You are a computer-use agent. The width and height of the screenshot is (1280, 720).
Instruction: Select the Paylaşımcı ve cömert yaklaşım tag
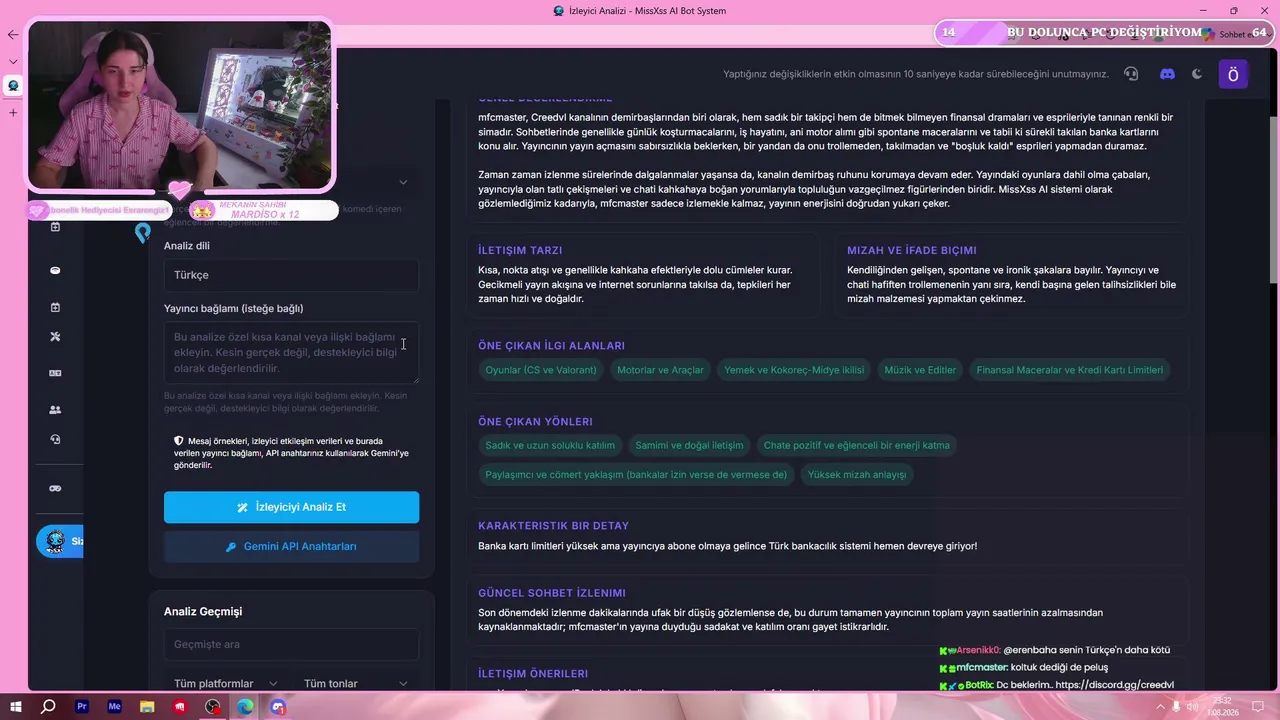pos(636,475)
